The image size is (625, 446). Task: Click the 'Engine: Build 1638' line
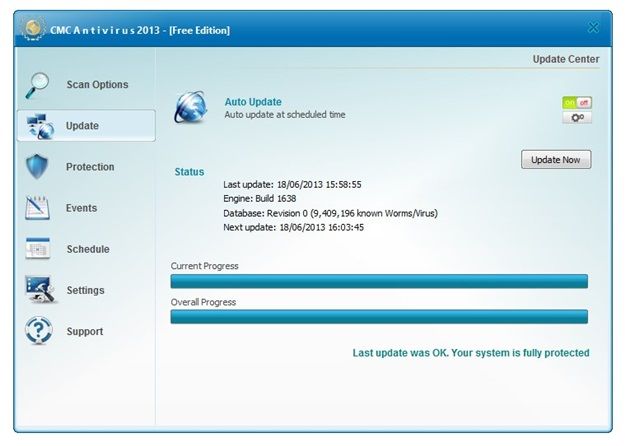(x=259, y=198)
